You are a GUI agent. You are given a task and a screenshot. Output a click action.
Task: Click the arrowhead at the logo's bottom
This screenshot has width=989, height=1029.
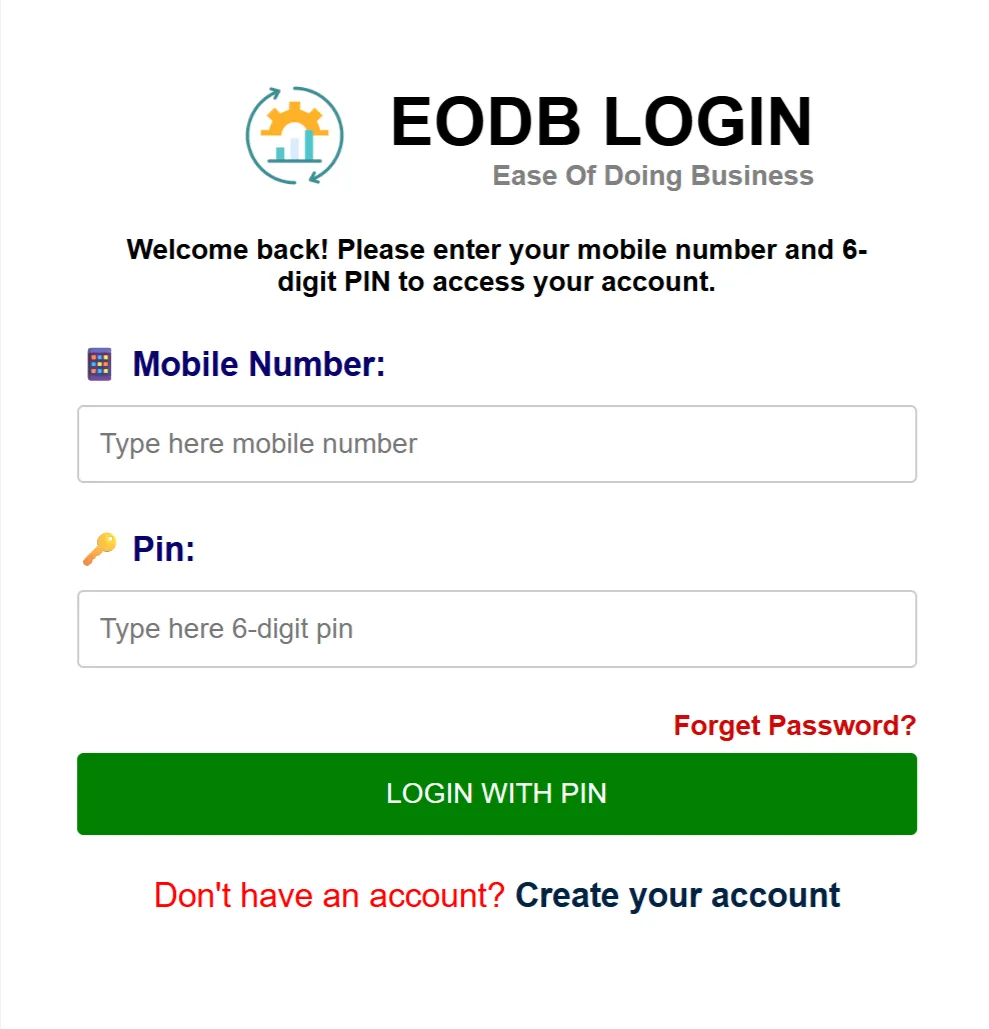316,177
